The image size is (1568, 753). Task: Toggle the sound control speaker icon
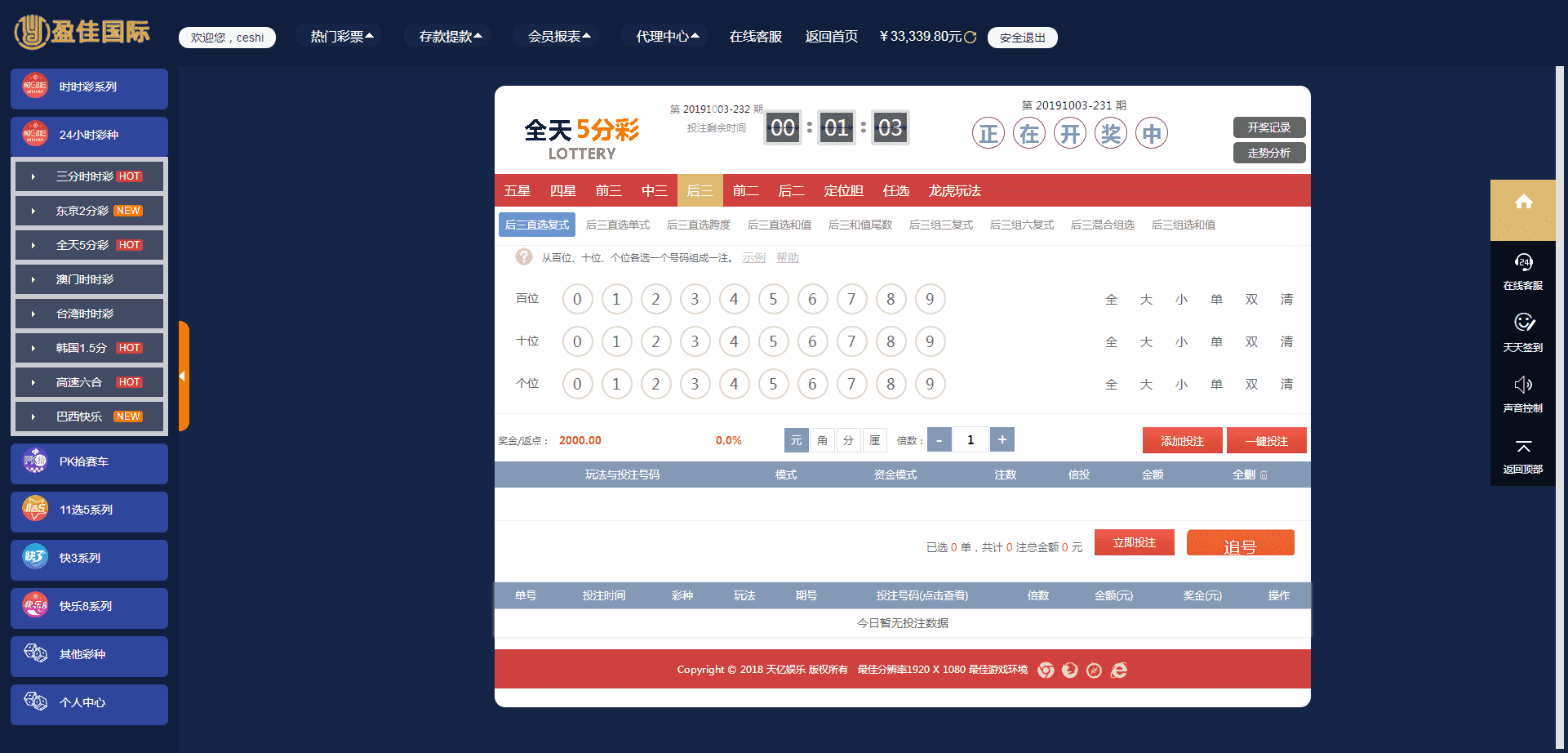pyautogui.click(x=1523, y=385)
